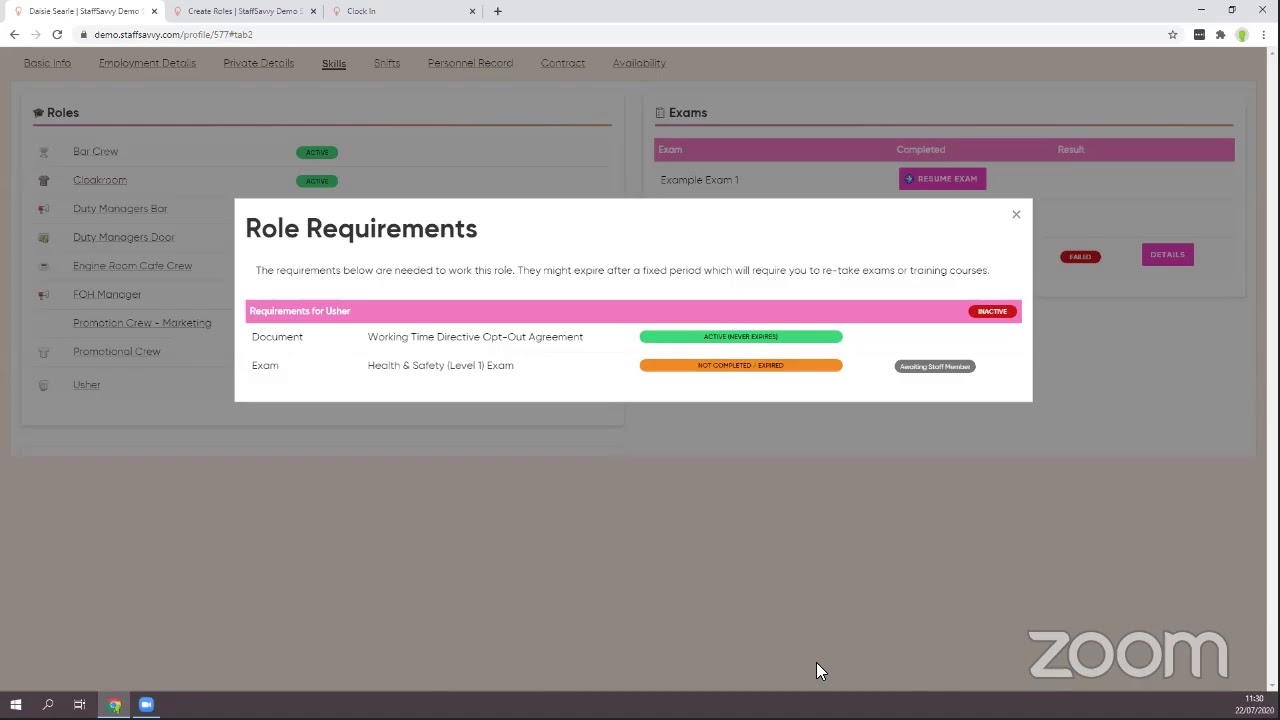1280x720 pixels.
Task: Click the Cloakroom shirt icon
Action: pos(43,180)
